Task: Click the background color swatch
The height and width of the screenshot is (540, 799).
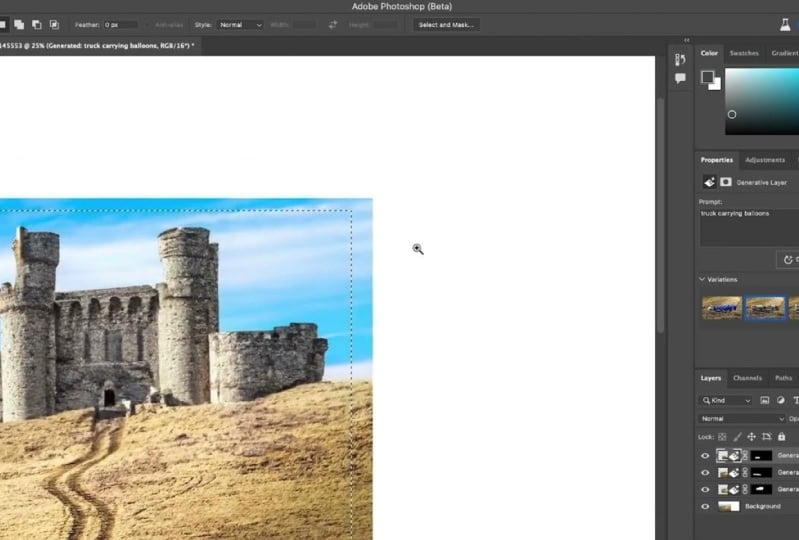Action: click(x=716, y=85)
